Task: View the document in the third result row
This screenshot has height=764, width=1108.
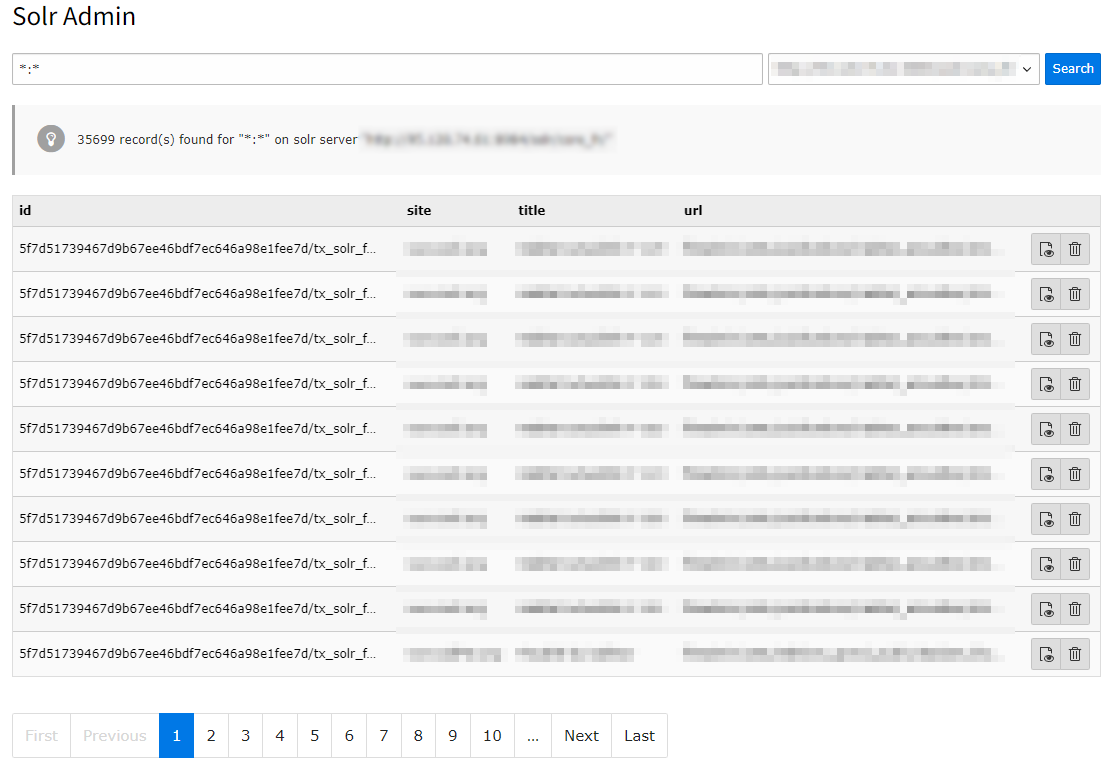Action: click(x=1046, y=339)
